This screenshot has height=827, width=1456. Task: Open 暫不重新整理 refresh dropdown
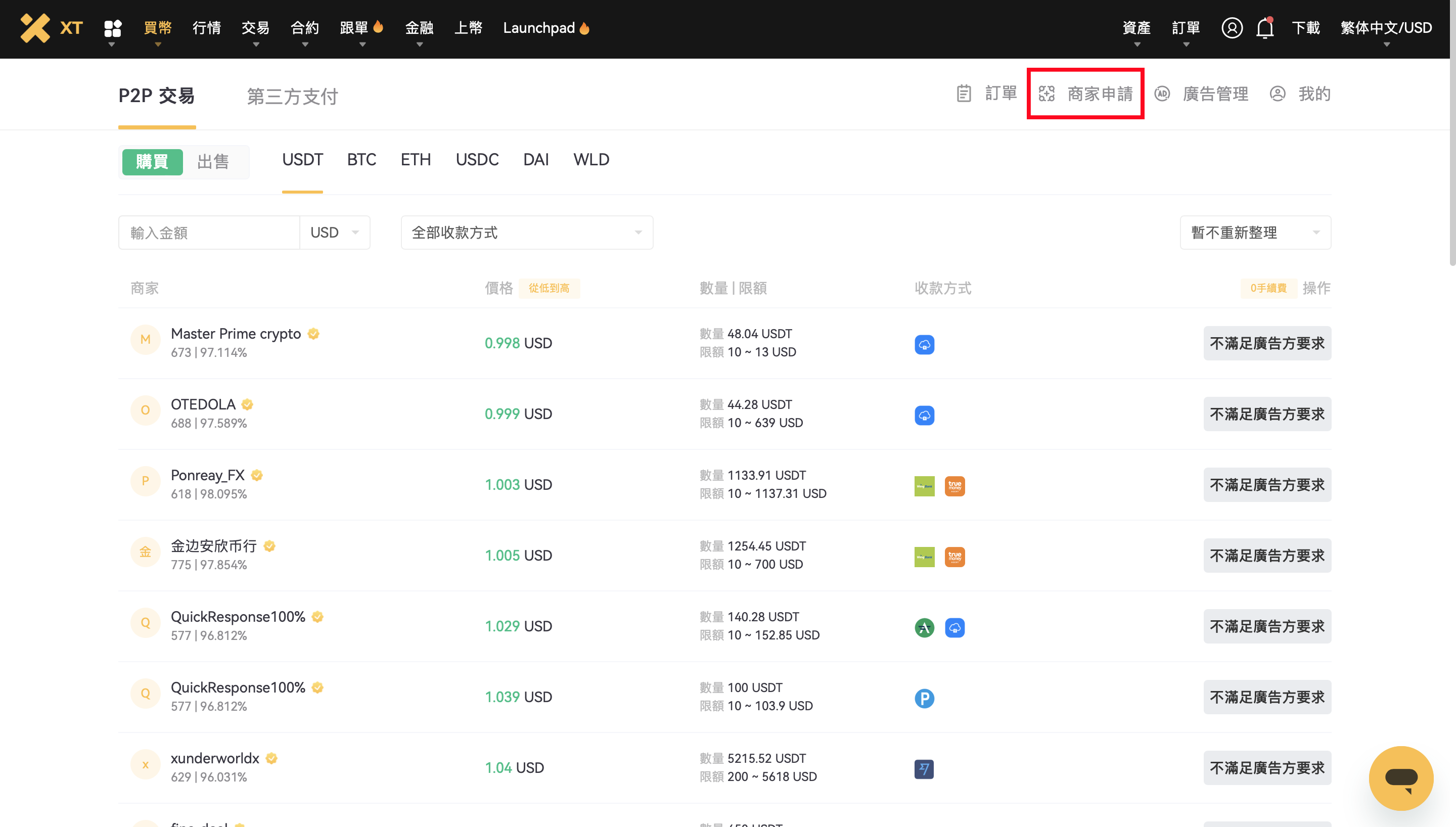(x=1255, y=233)
